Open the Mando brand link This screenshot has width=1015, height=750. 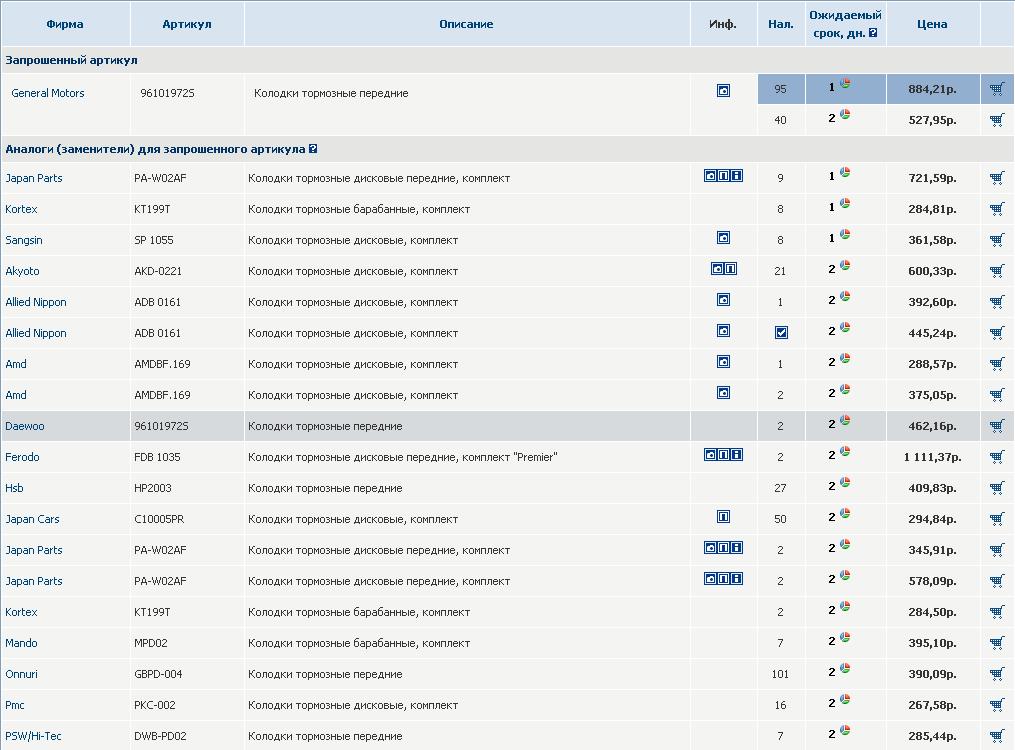(x=21, y=643)
